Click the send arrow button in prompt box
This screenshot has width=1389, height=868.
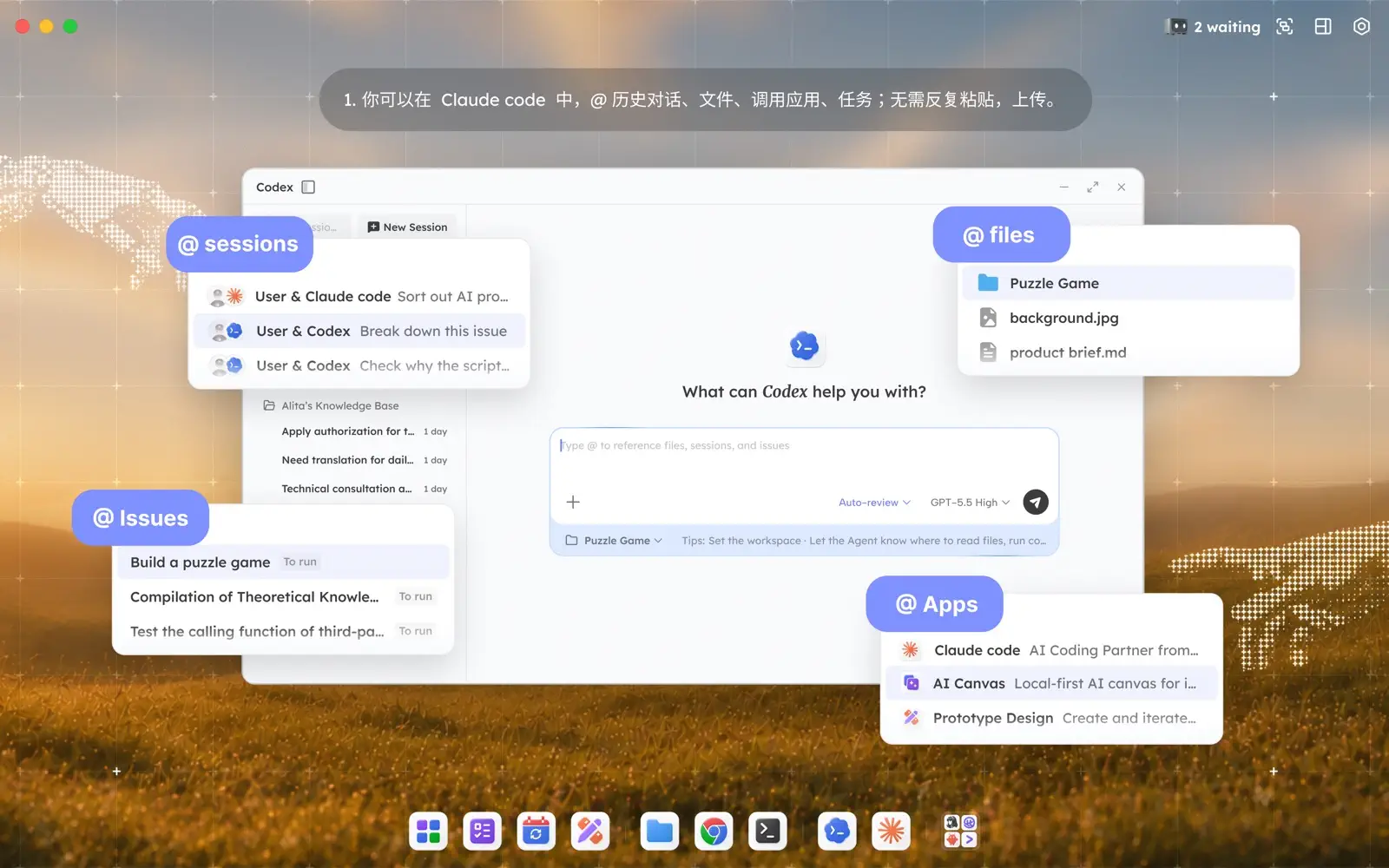click(x=1036, y=502)
